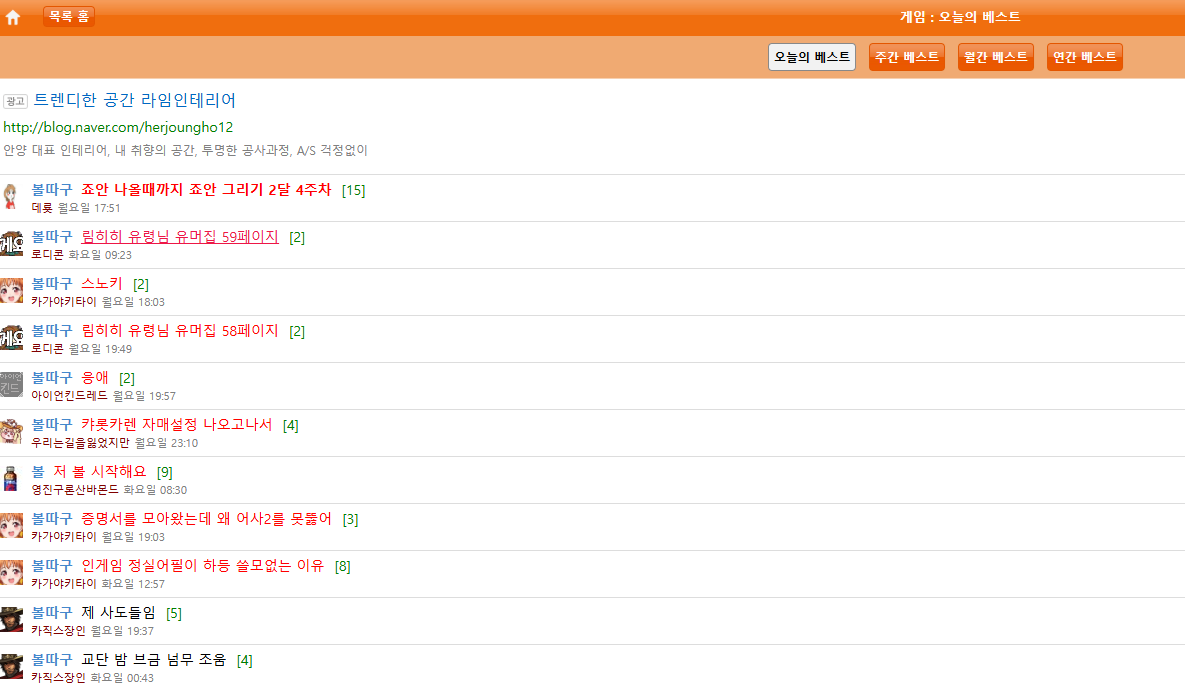Open post 림히히 유령님 유머집 59페이지
The height and width of the screenshot is (691, 1185).
point(180,237)
